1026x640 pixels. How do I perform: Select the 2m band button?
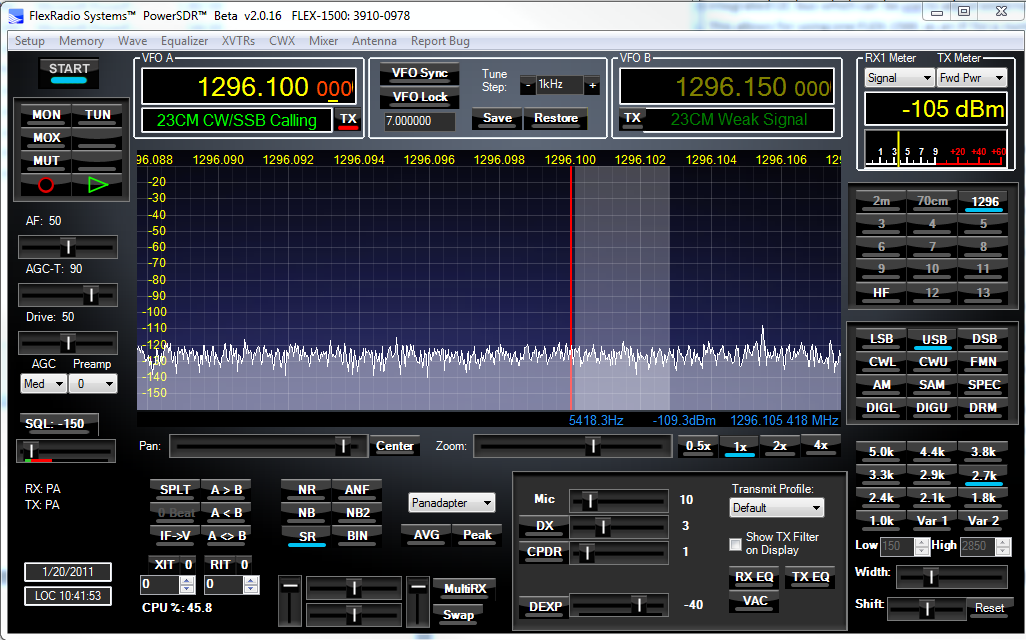coord(881,202)
